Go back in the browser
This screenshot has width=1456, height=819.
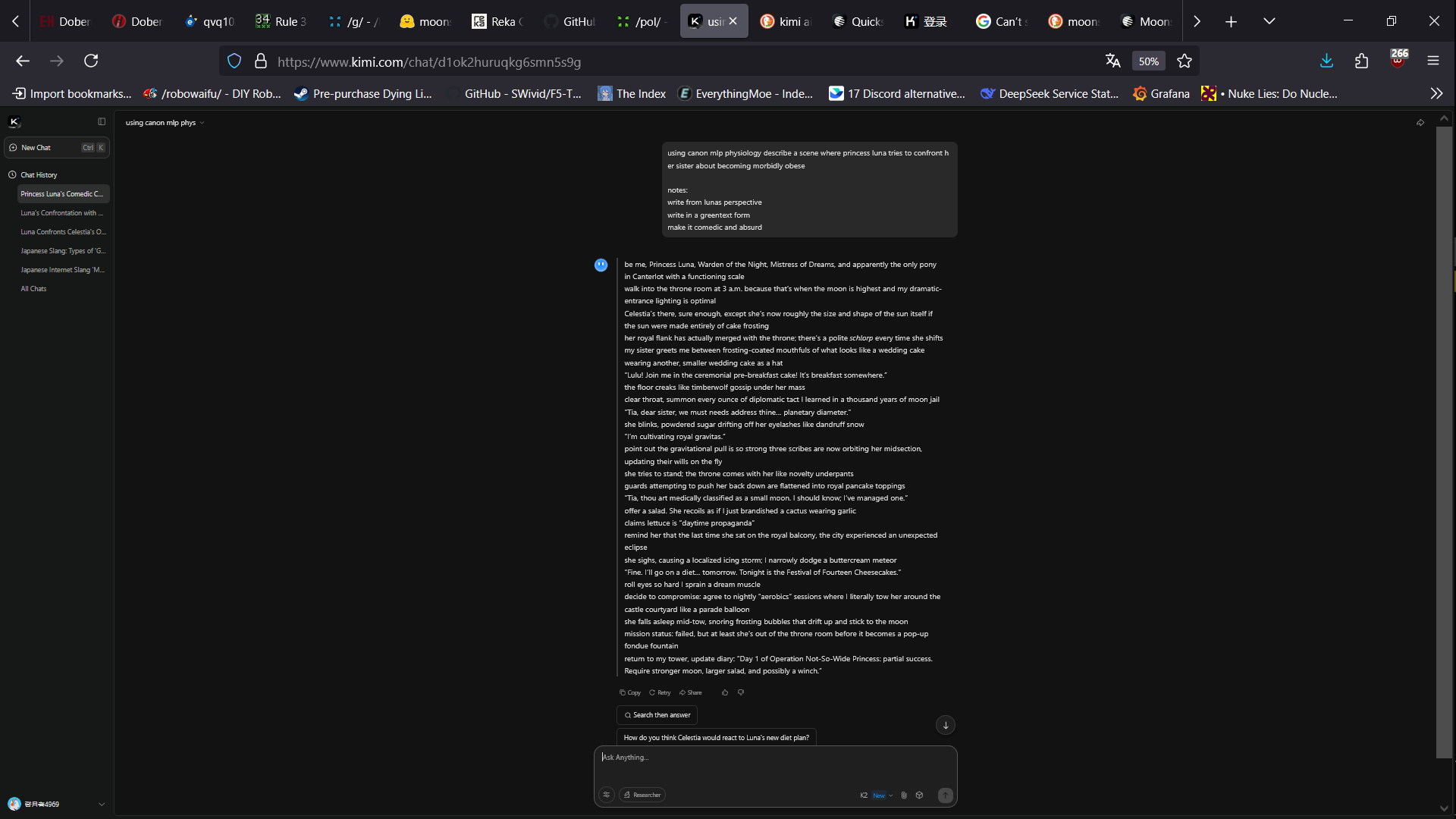(23, 61)
